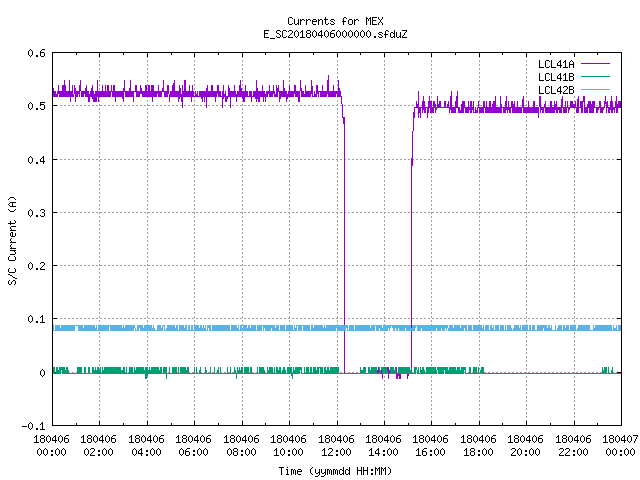Click the '180406 14:00' x-axis tick label
This screenshot has width=640, height=480.
(384, 446)
